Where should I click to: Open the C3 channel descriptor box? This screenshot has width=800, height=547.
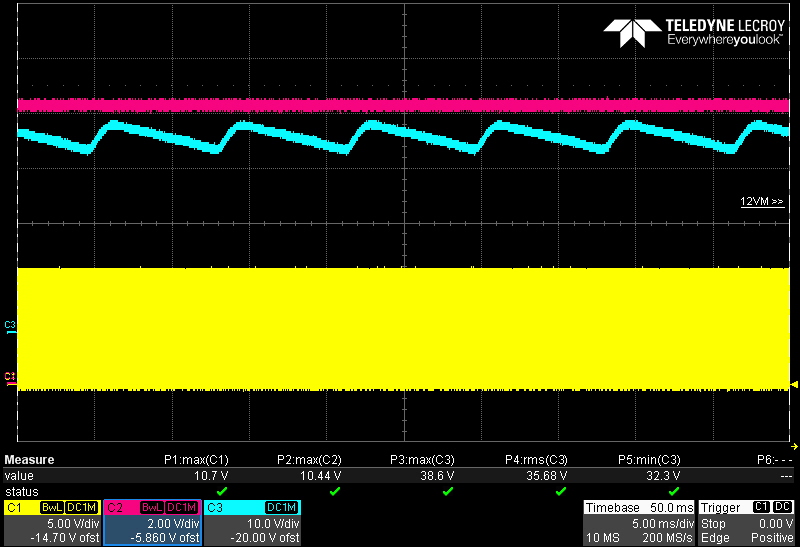252,523
